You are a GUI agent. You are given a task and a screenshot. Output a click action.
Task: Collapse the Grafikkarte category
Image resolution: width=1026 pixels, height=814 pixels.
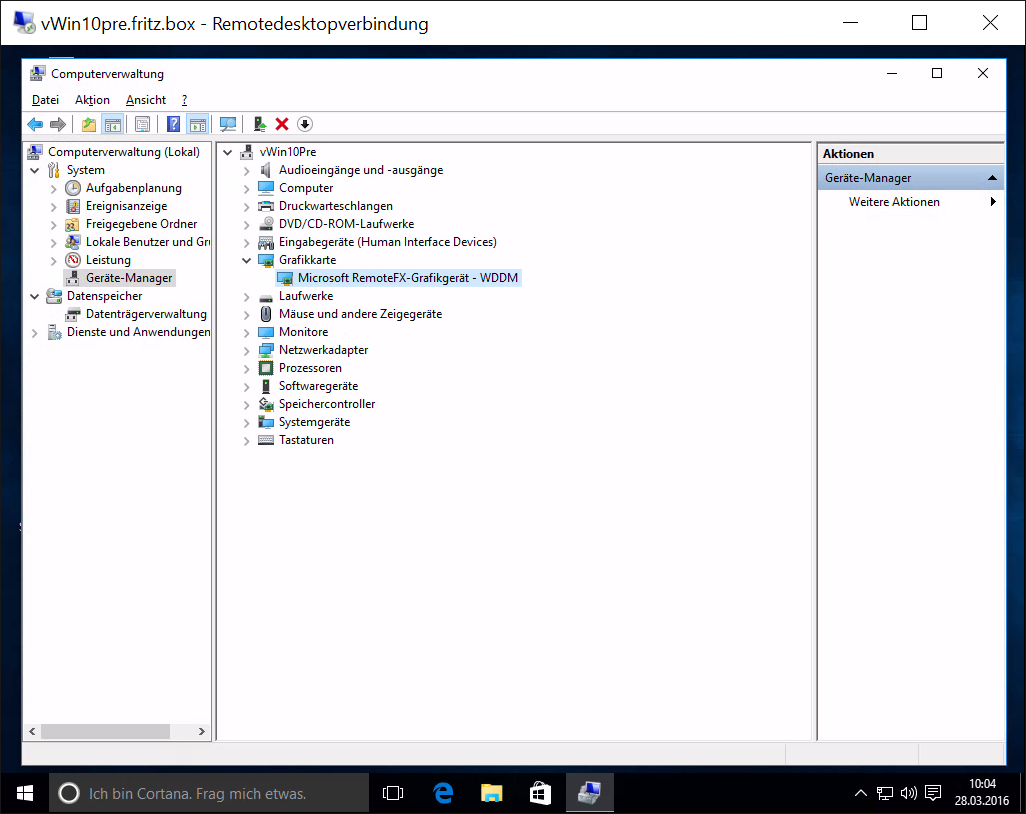[x=247, y=260]
